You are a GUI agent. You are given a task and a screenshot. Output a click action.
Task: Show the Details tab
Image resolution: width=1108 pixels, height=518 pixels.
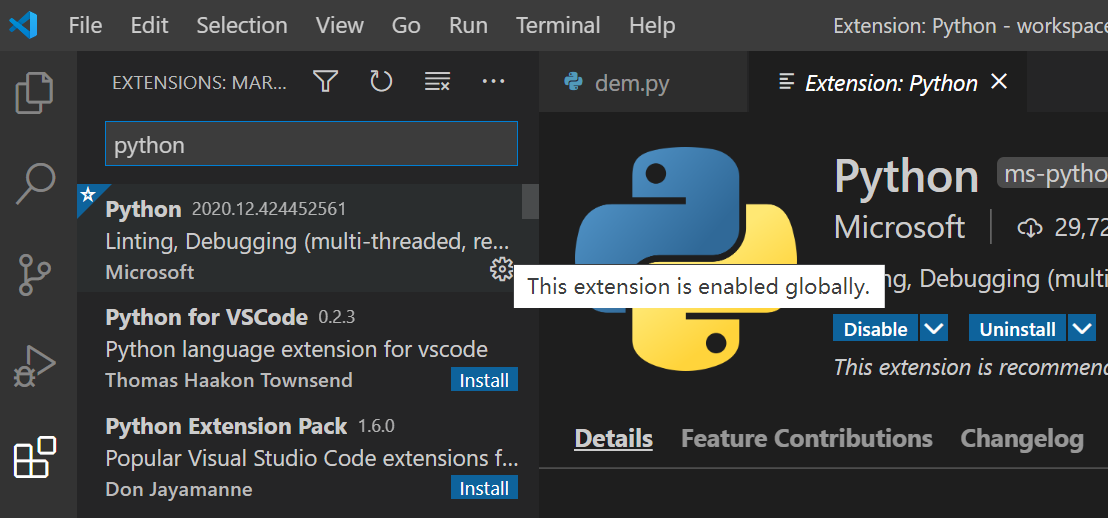613,439
